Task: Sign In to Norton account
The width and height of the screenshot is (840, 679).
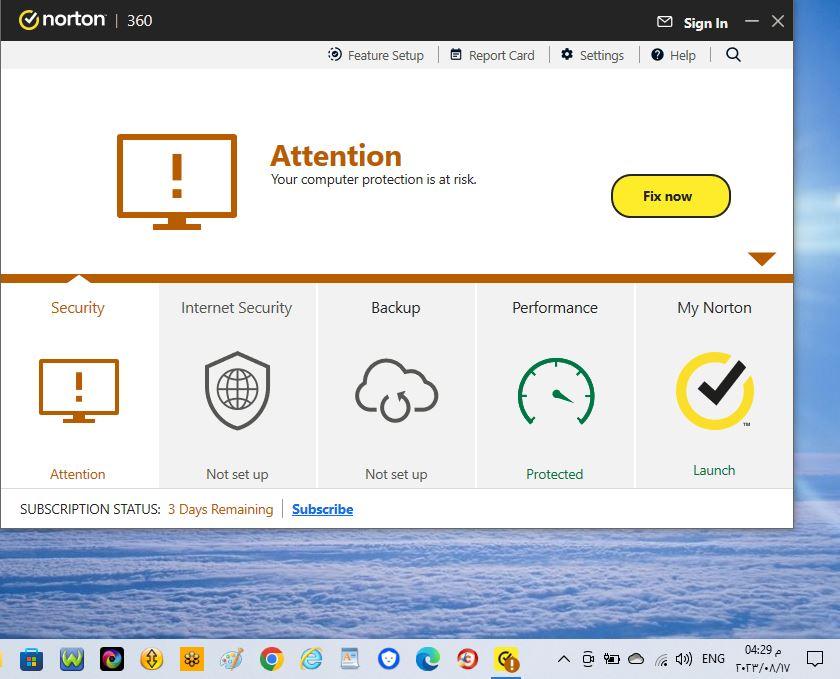Action: coord(706,23)
